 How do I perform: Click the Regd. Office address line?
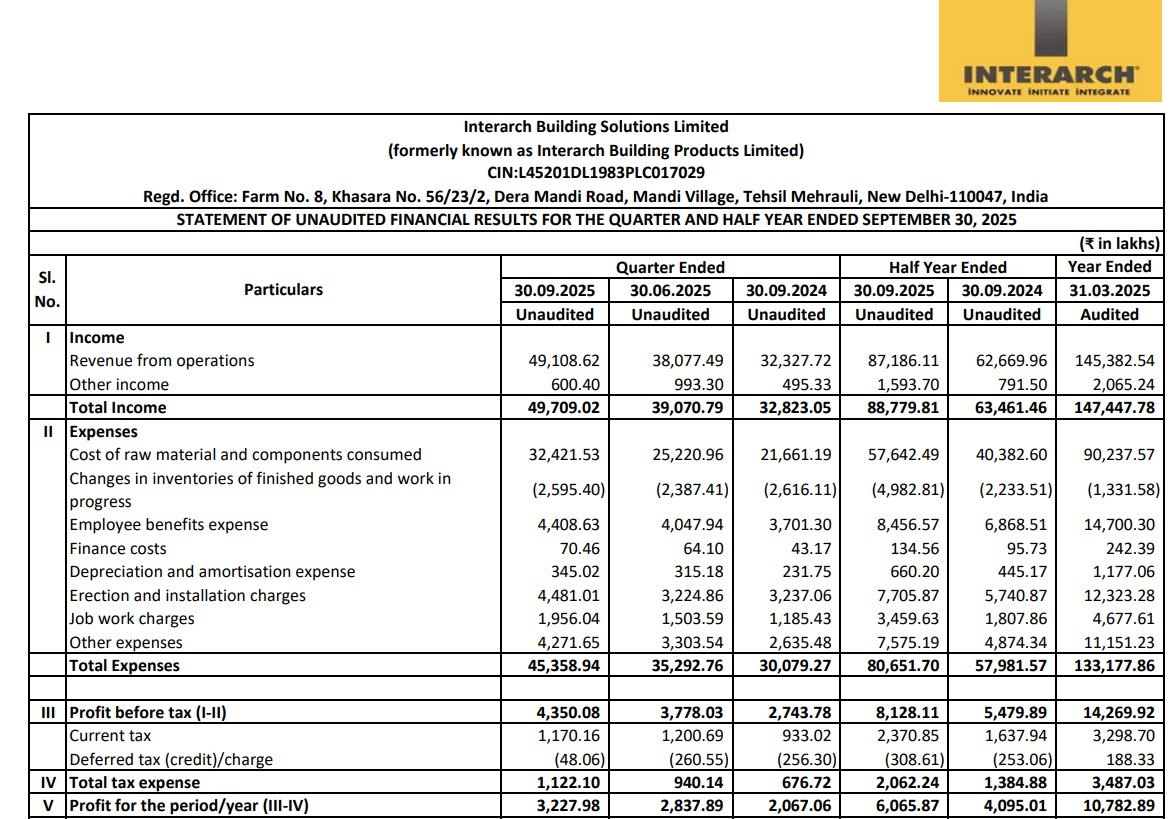point(596,196)
